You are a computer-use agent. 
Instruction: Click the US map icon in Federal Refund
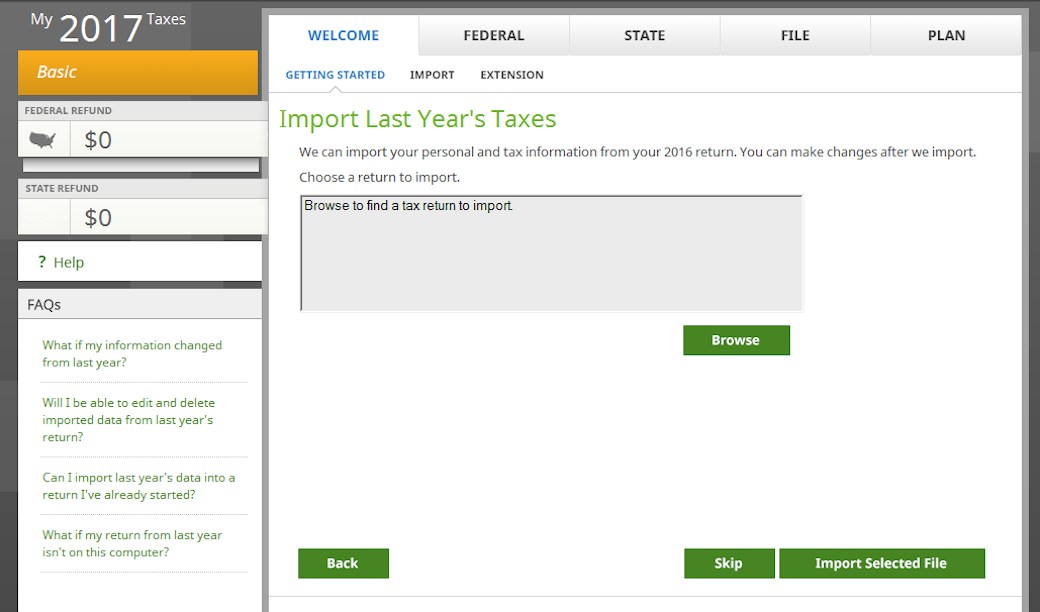pyautogui.click(x=43, y=140)
